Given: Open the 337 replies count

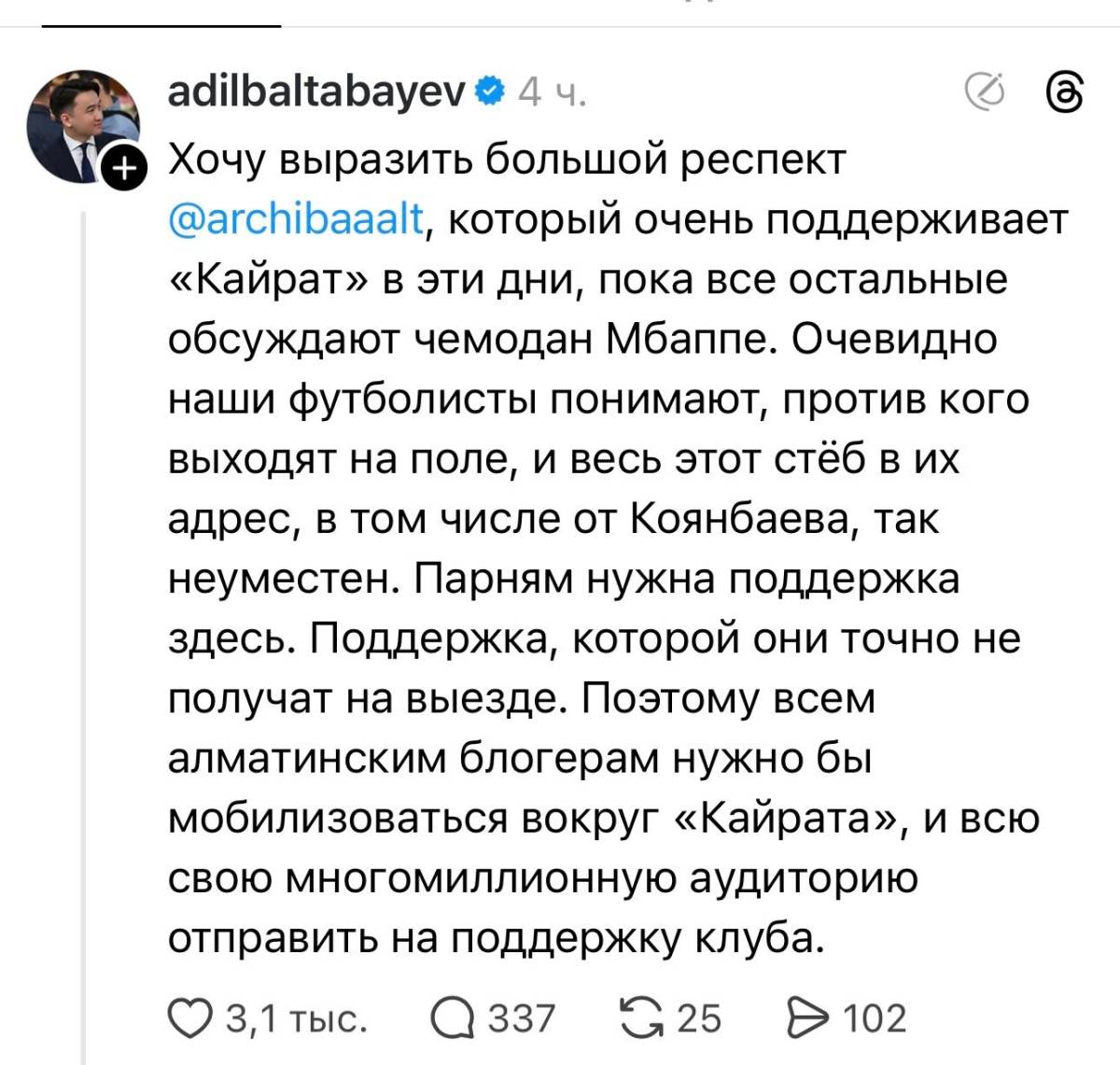Looking at the screenshot, I should coord(521,1018).
